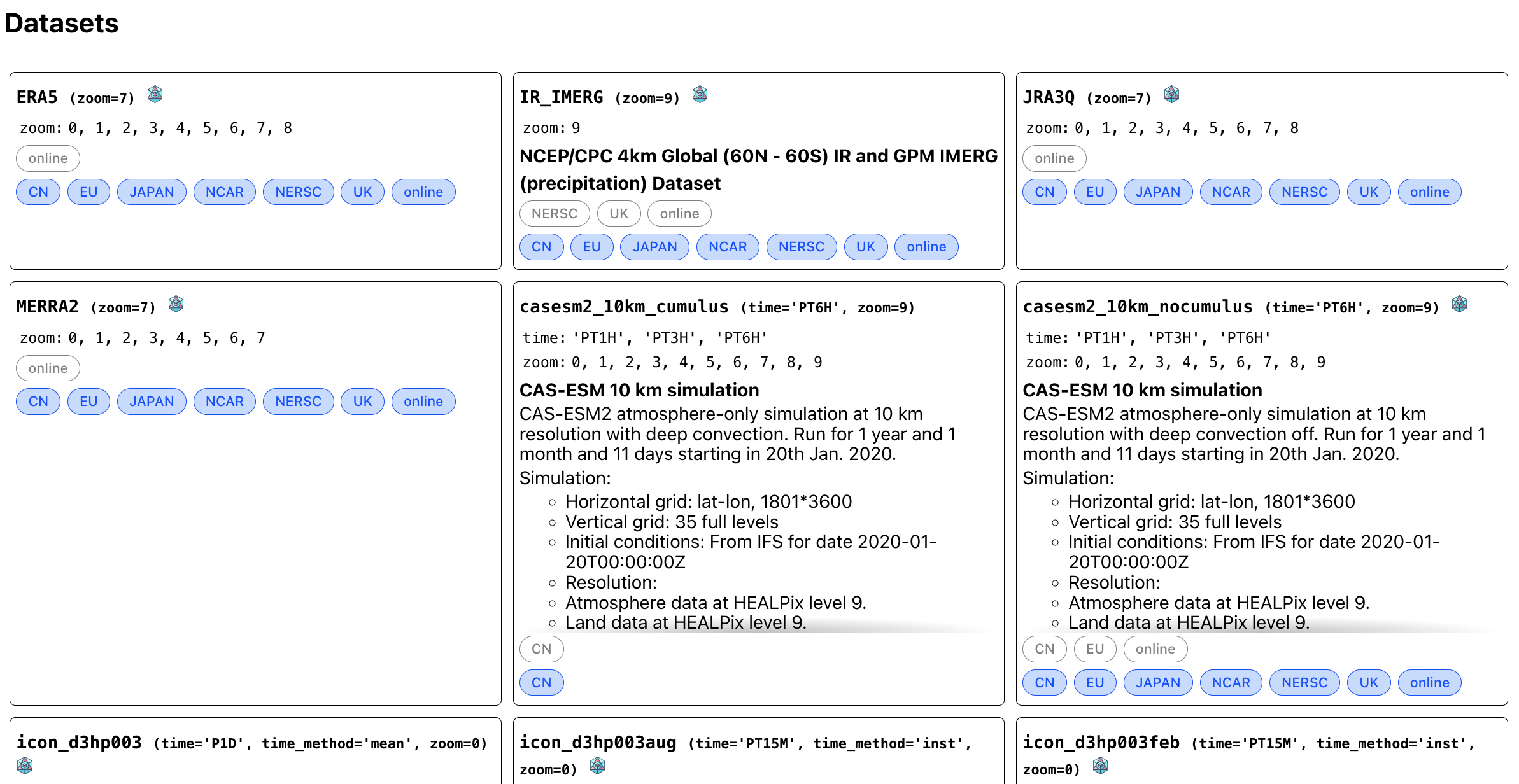This screenshot has height=784, width=1519.
Task: Toggle blue JAPAN tag in ERA5 card
Action: pos(152,192)
